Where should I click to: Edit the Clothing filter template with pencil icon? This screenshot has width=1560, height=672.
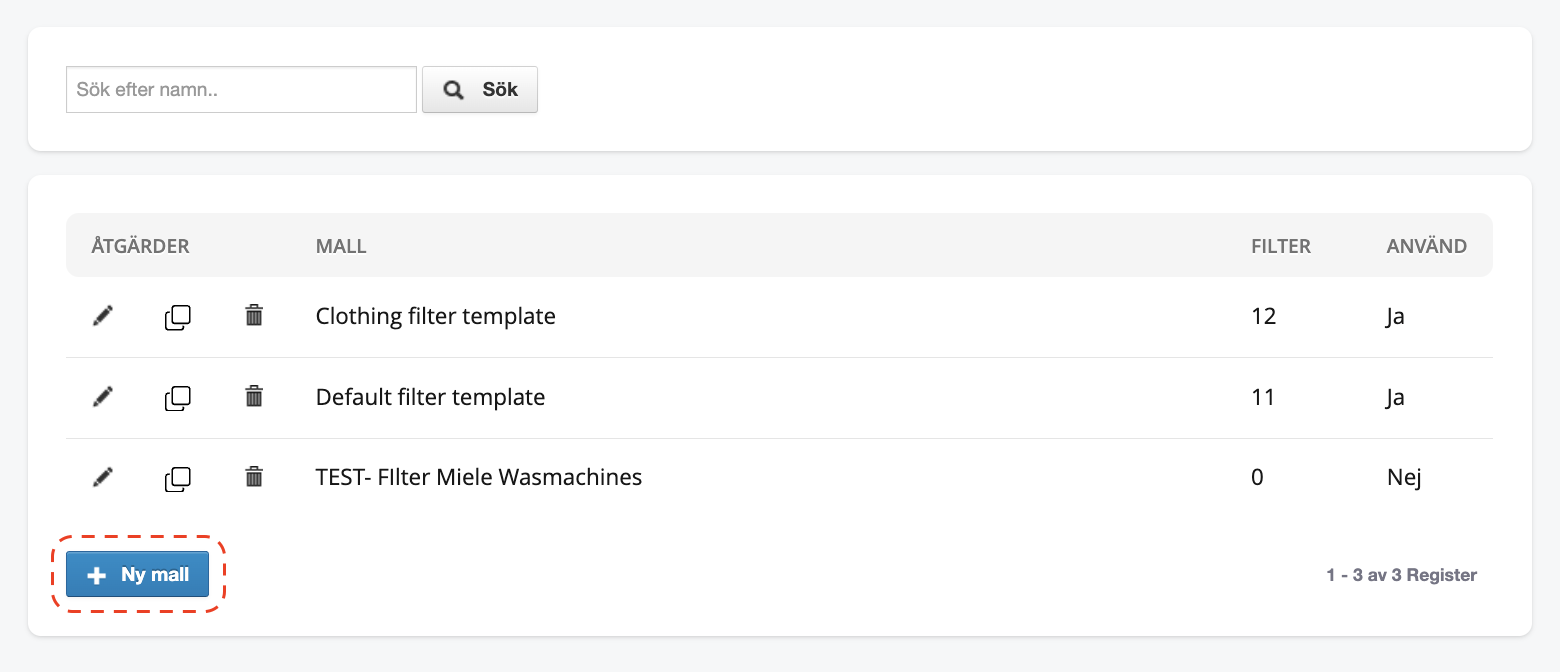[102, 316]
